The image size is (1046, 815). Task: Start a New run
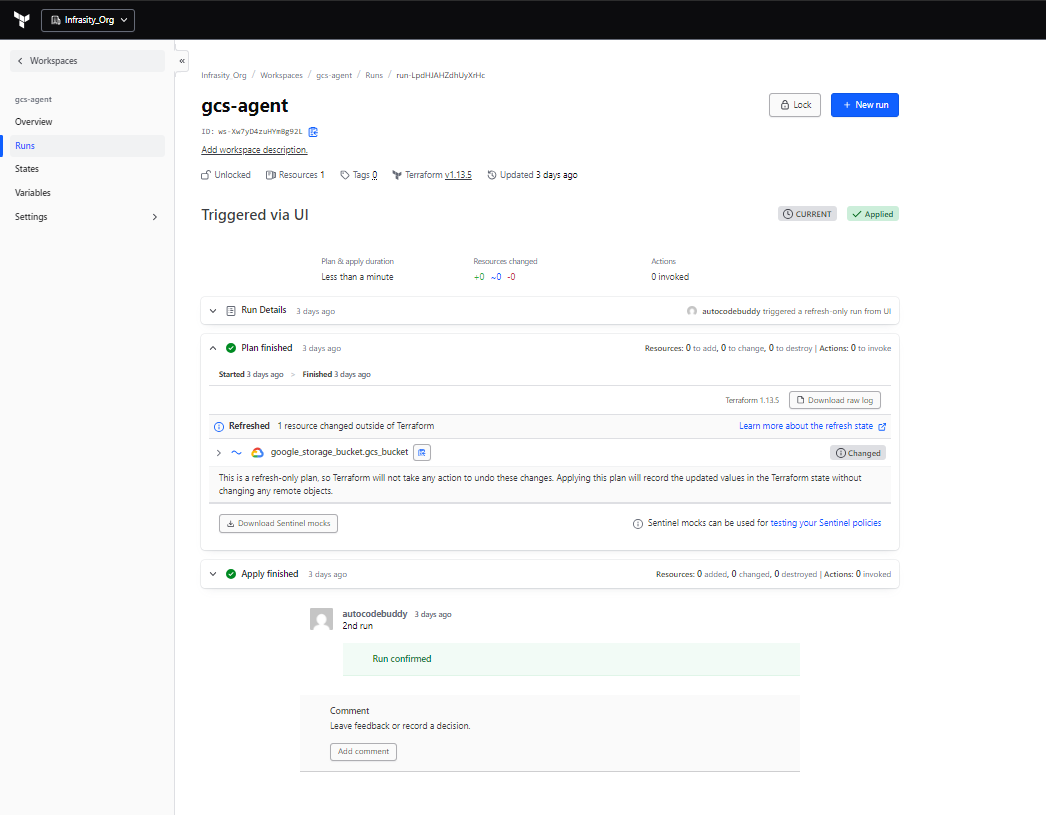click(x=865, y=105)
